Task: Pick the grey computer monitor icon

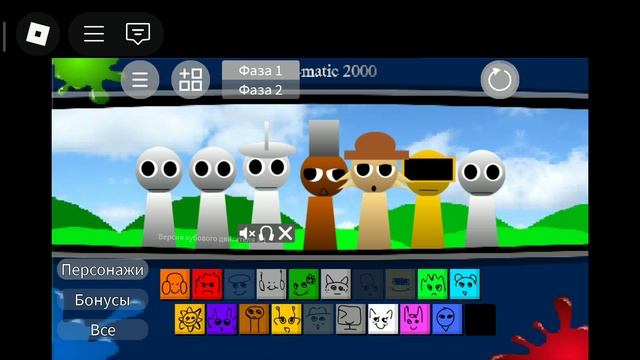Action: pos(351,319)
